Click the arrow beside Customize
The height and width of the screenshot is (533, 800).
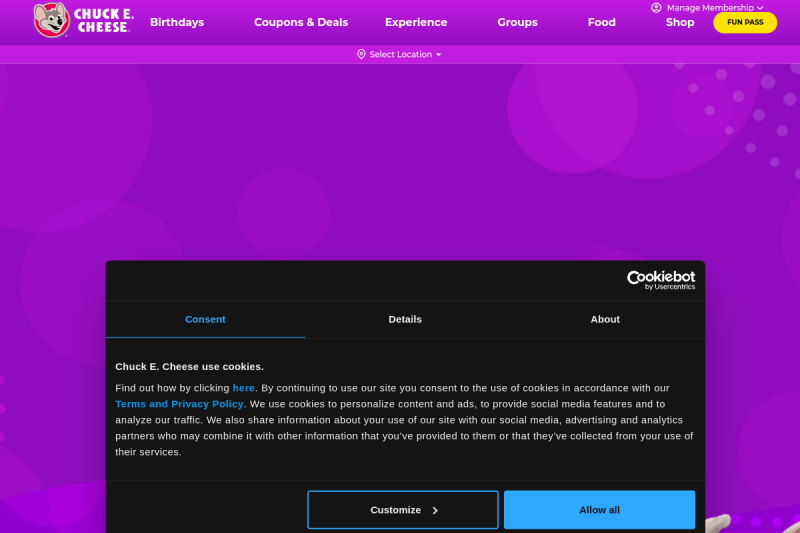(x=435, y=510)
